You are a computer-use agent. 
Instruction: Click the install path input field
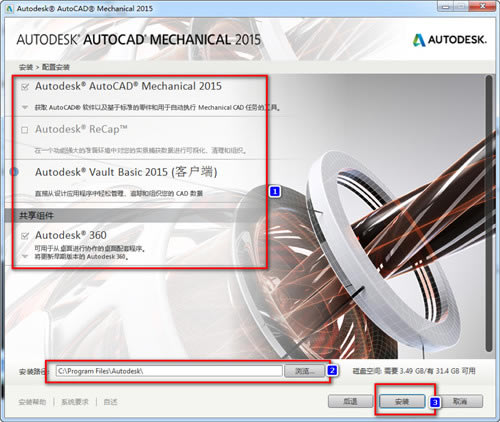coord(169,371)
